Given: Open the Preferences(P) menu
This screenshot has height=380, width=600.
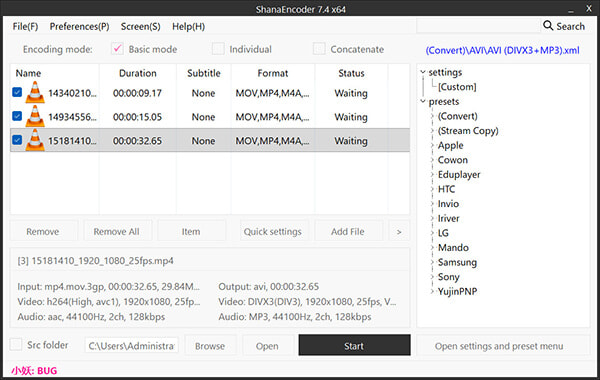Looking at the screenshot, I should [x=79, y=26].
